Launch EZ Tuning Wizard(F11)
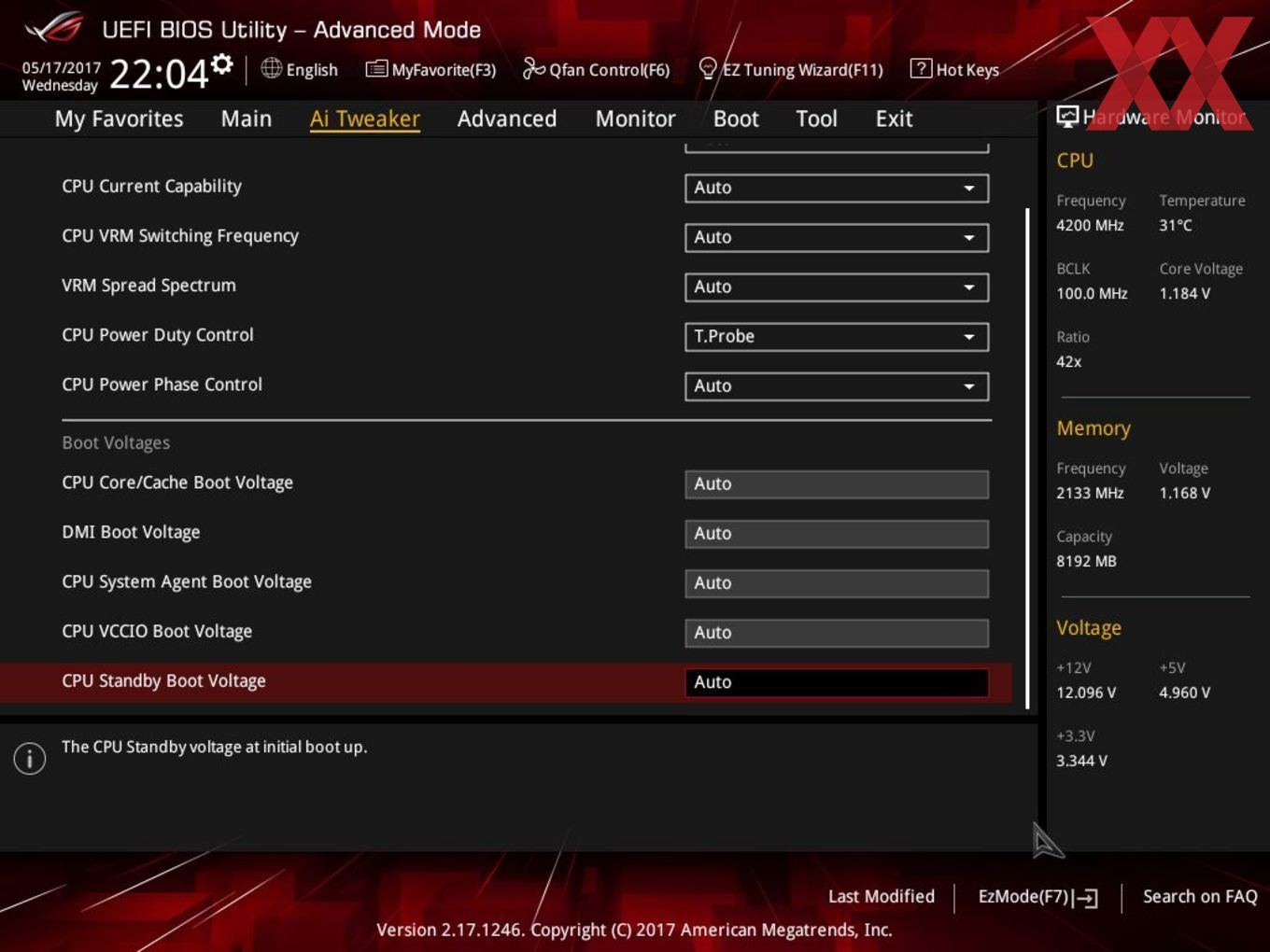Viewport: 1270px width, 952px height. pyautogui.click(x=790, y=69)
